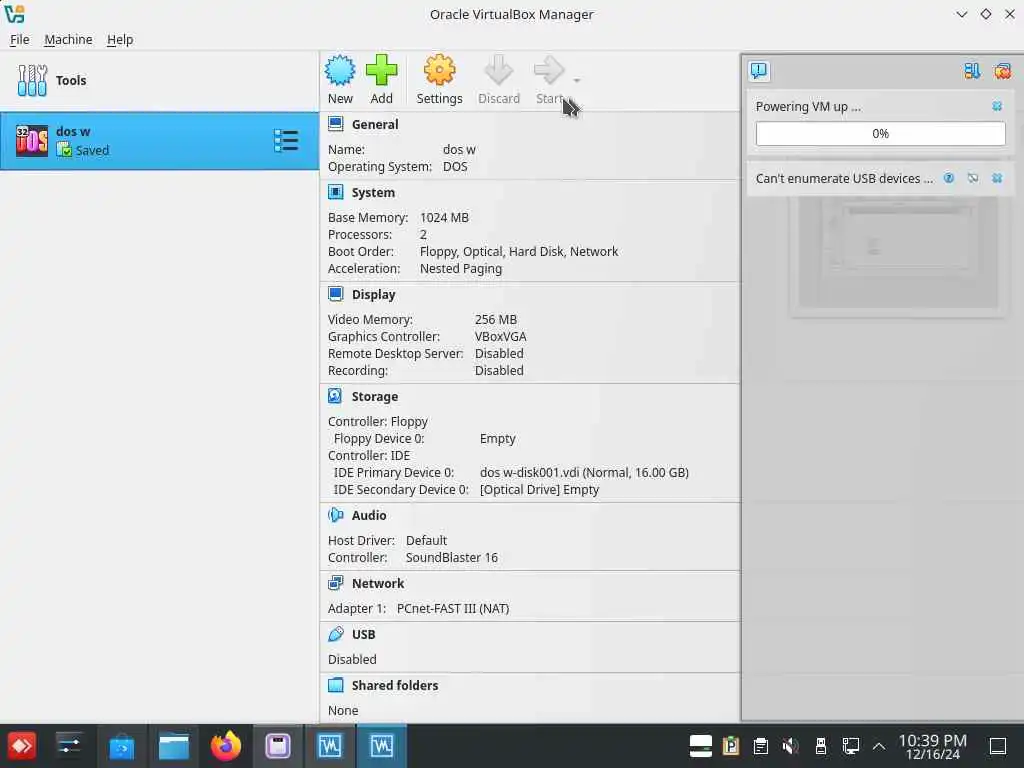
Task: Open the file manager taskbar icon
Action: [174, 746]
